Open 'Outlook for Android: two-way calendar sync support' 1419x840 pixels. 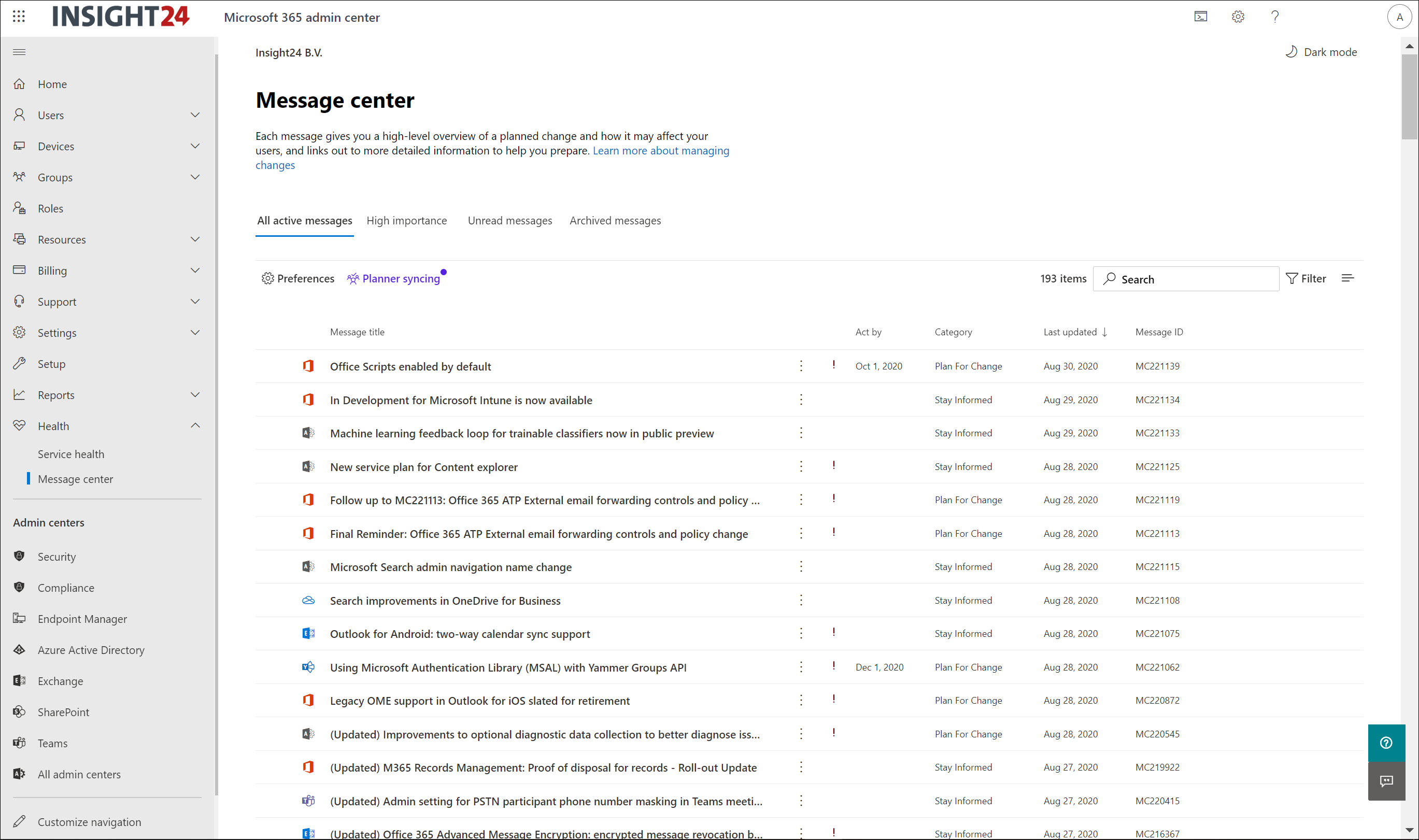[x=460, y=634]
